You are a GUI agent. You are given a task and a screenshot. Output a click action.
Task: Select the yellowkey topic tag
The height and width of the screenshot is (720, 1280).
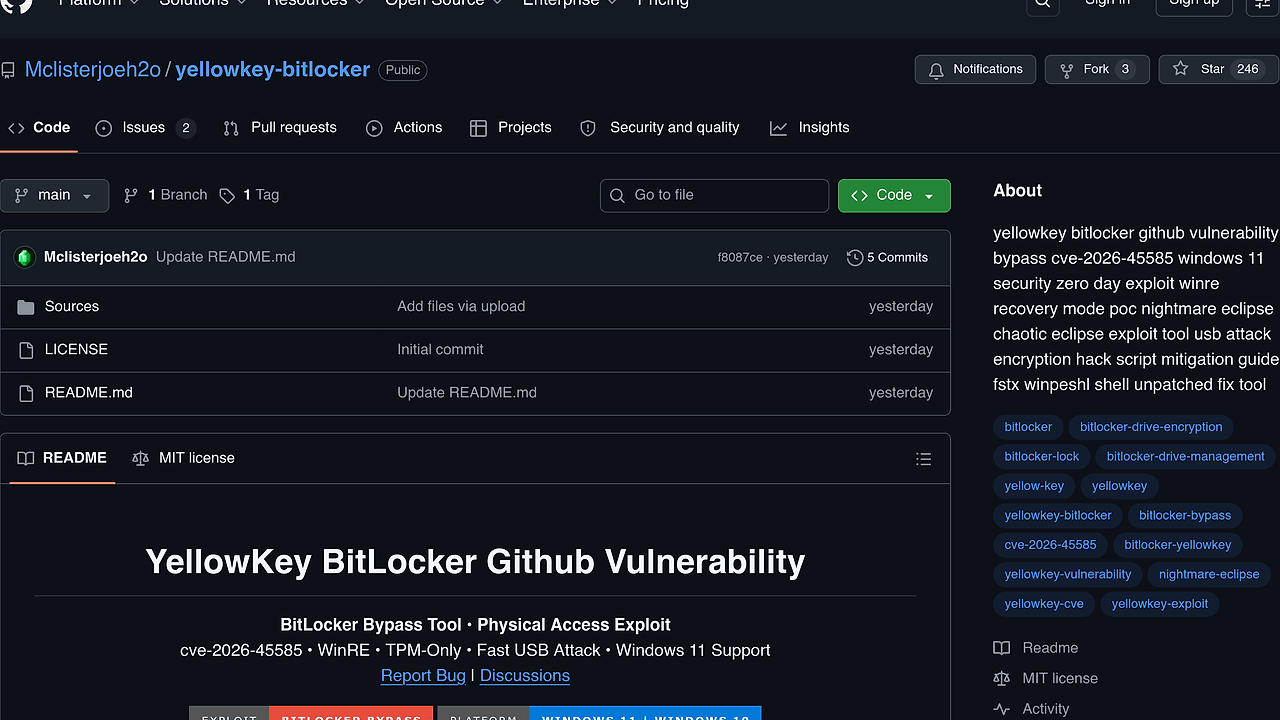1119,486
